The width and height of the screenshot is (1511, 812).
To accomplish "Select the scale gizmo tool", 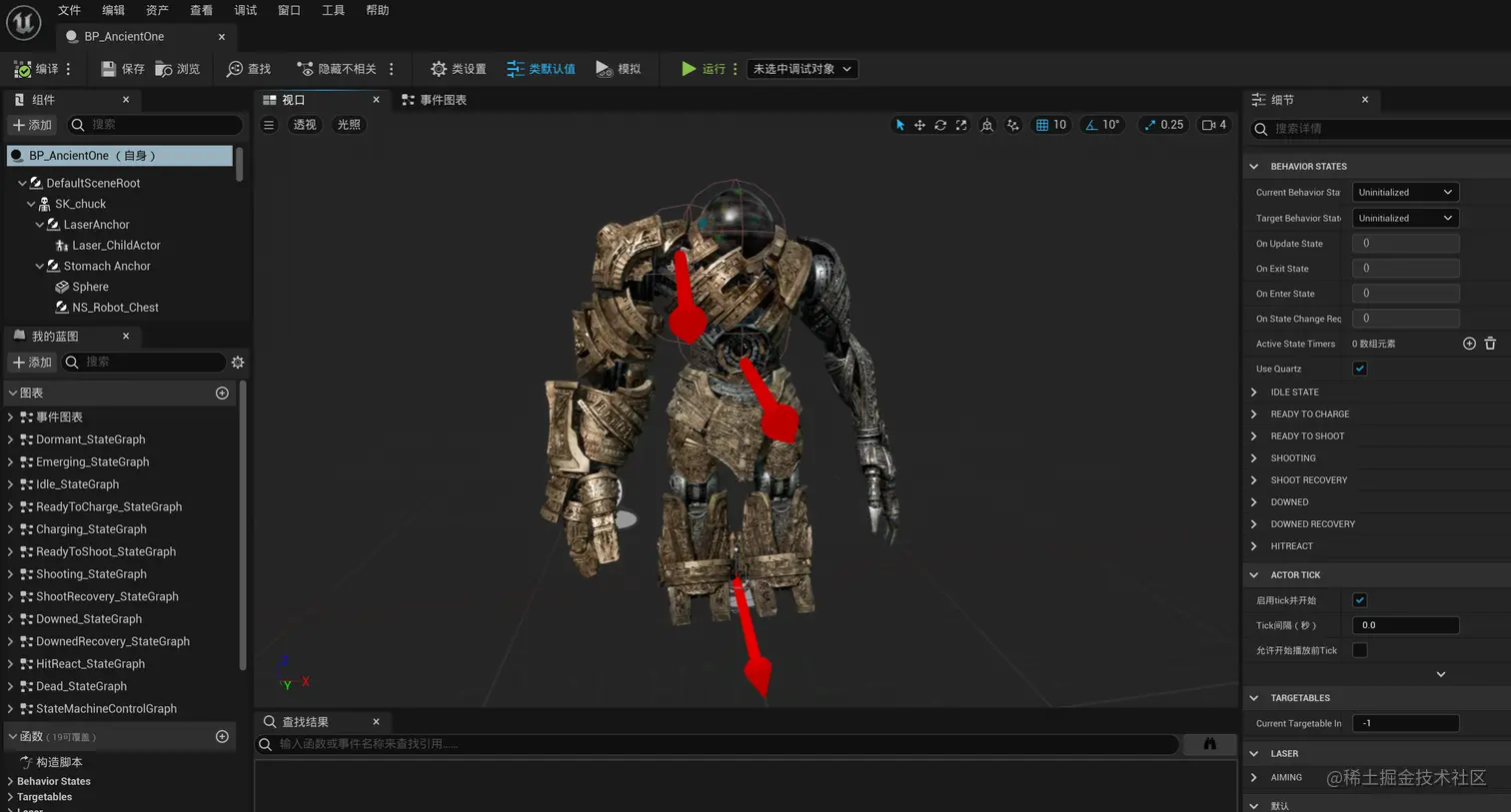I will [x=961, y=125].
